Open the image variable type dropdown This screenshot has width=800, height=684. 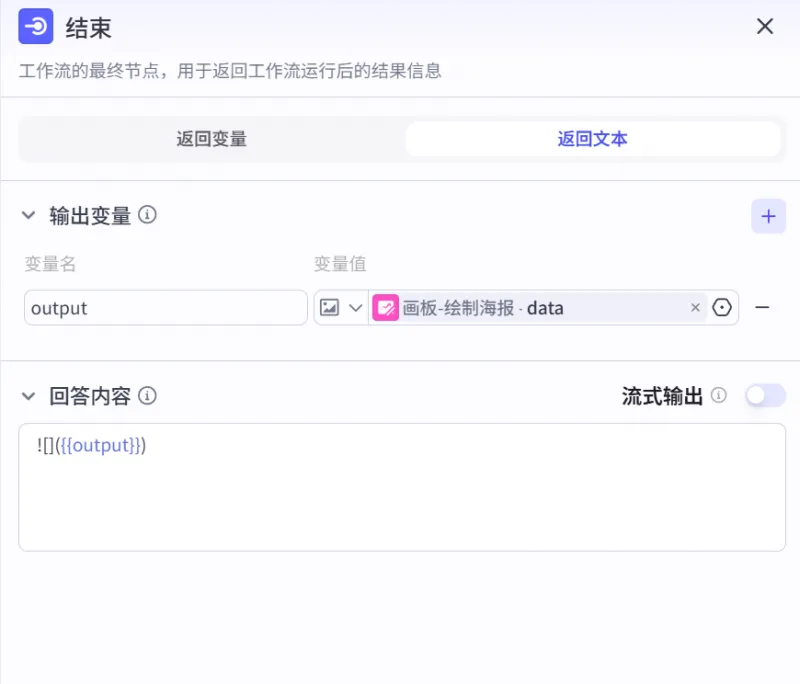point(340,308)
